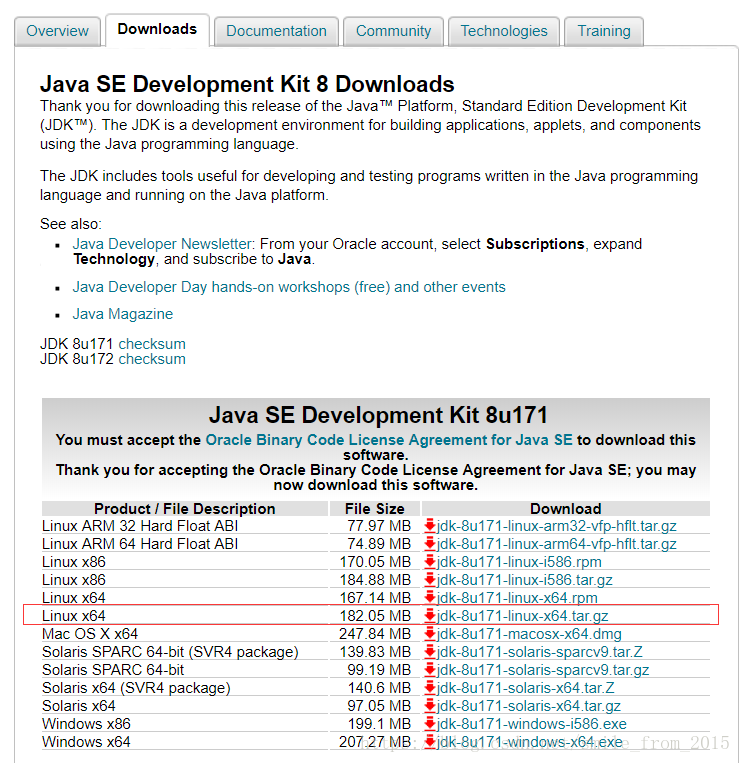Download jdk-8u171-windows-i586.exe file link
This screenshot has width=741, height=763.
point(532,724)
